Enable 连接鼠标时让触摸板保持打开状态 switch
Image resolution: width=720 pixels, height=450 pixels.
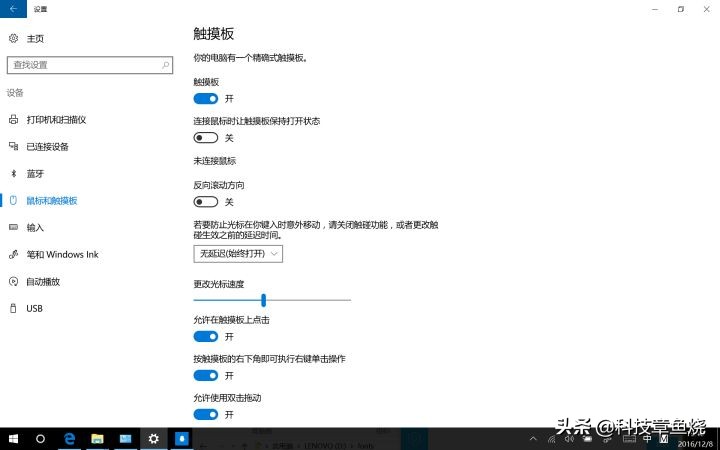205,138
